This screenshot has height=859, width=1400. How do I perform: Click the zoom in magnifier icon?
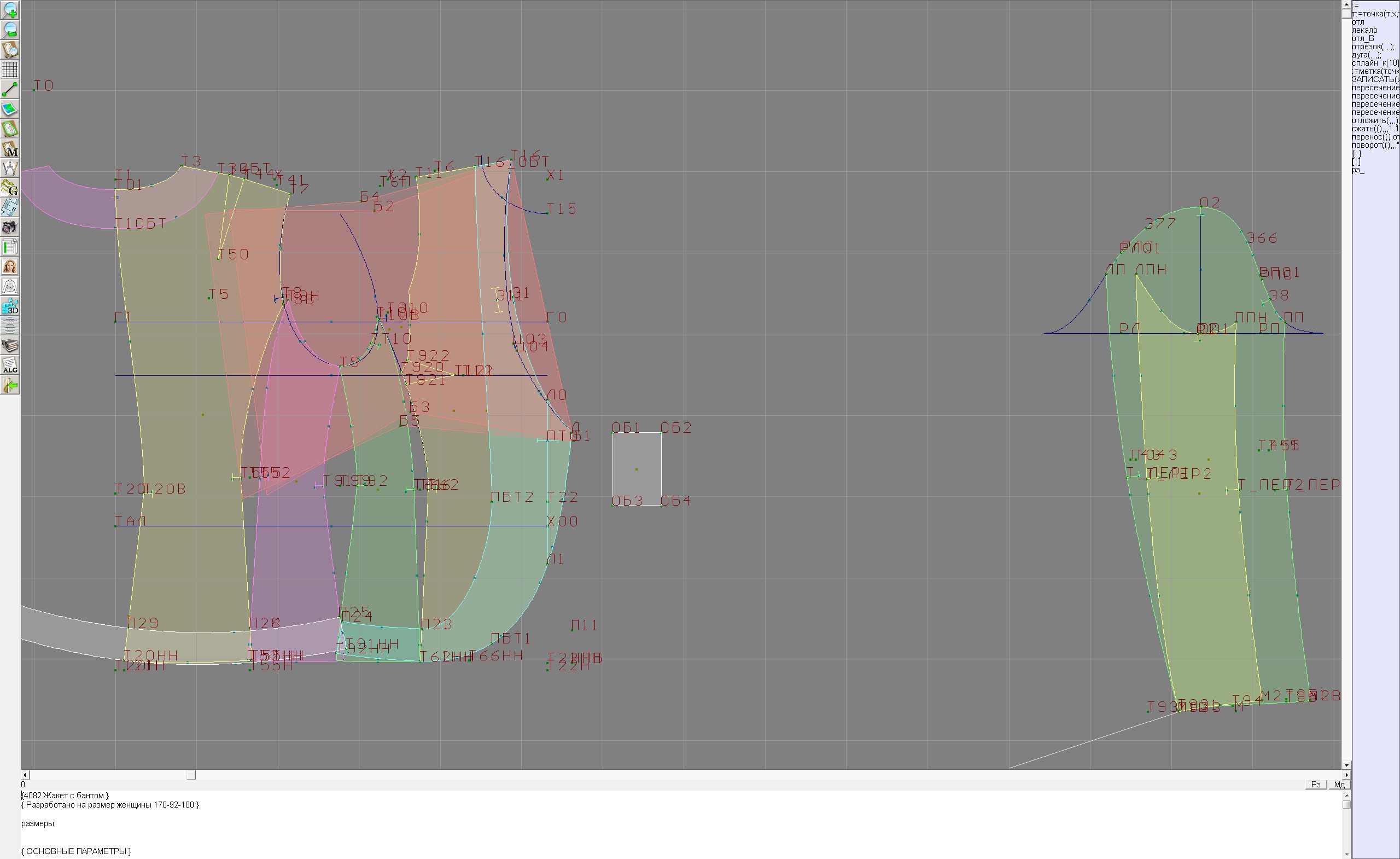(10, 10)
